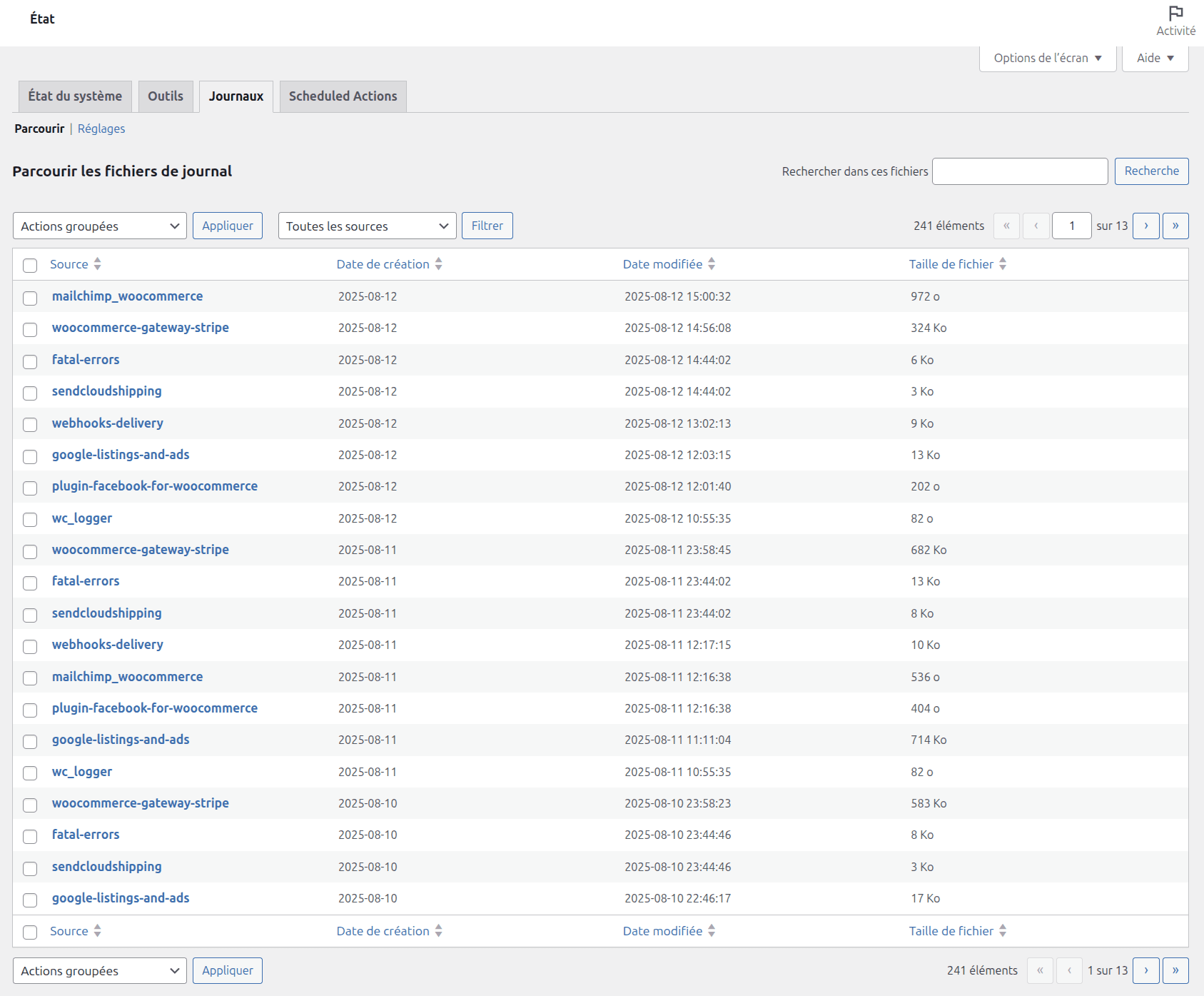Viewport: 1204px width, 996px height.
Task: Switch to the Scheduled Actions tab
Action: click(x=343, y=96)
